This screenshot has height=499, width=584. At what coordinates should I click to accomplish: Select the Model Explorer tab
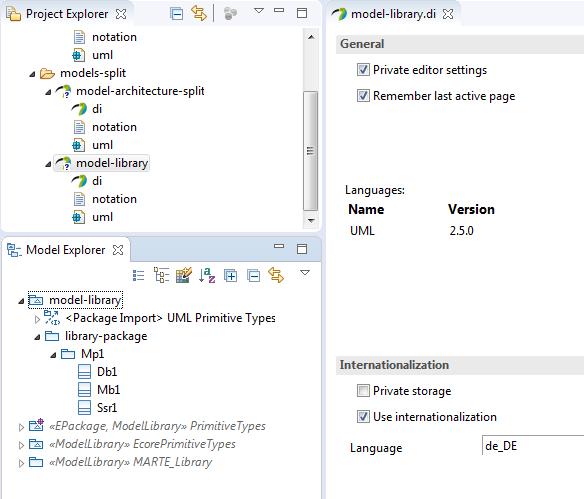[66, 250]
